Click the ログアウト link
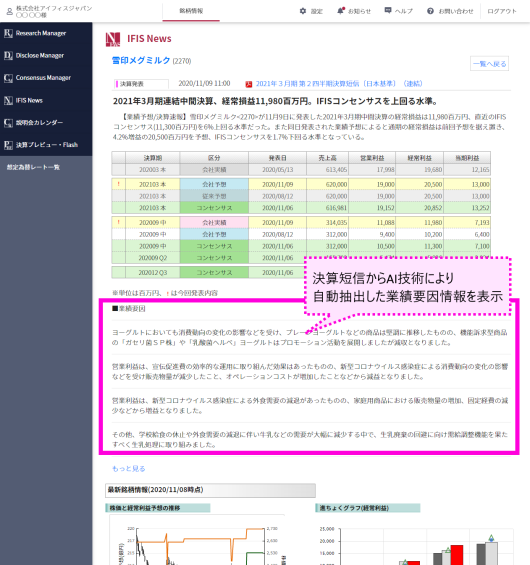This screenshot has width=530, height=565. 502,11
